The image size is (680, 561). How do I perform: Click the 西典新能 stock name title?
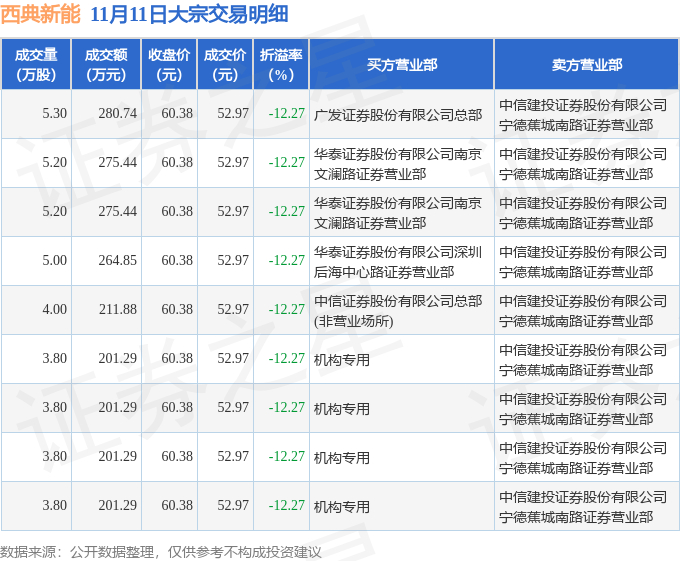tap(40, 15)
